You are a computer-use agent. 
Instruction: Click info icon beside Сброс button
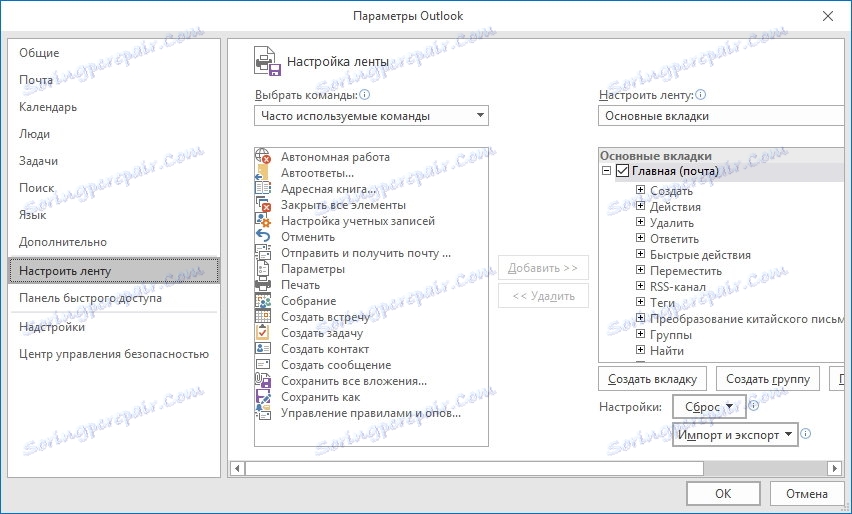tap(753, 405)
